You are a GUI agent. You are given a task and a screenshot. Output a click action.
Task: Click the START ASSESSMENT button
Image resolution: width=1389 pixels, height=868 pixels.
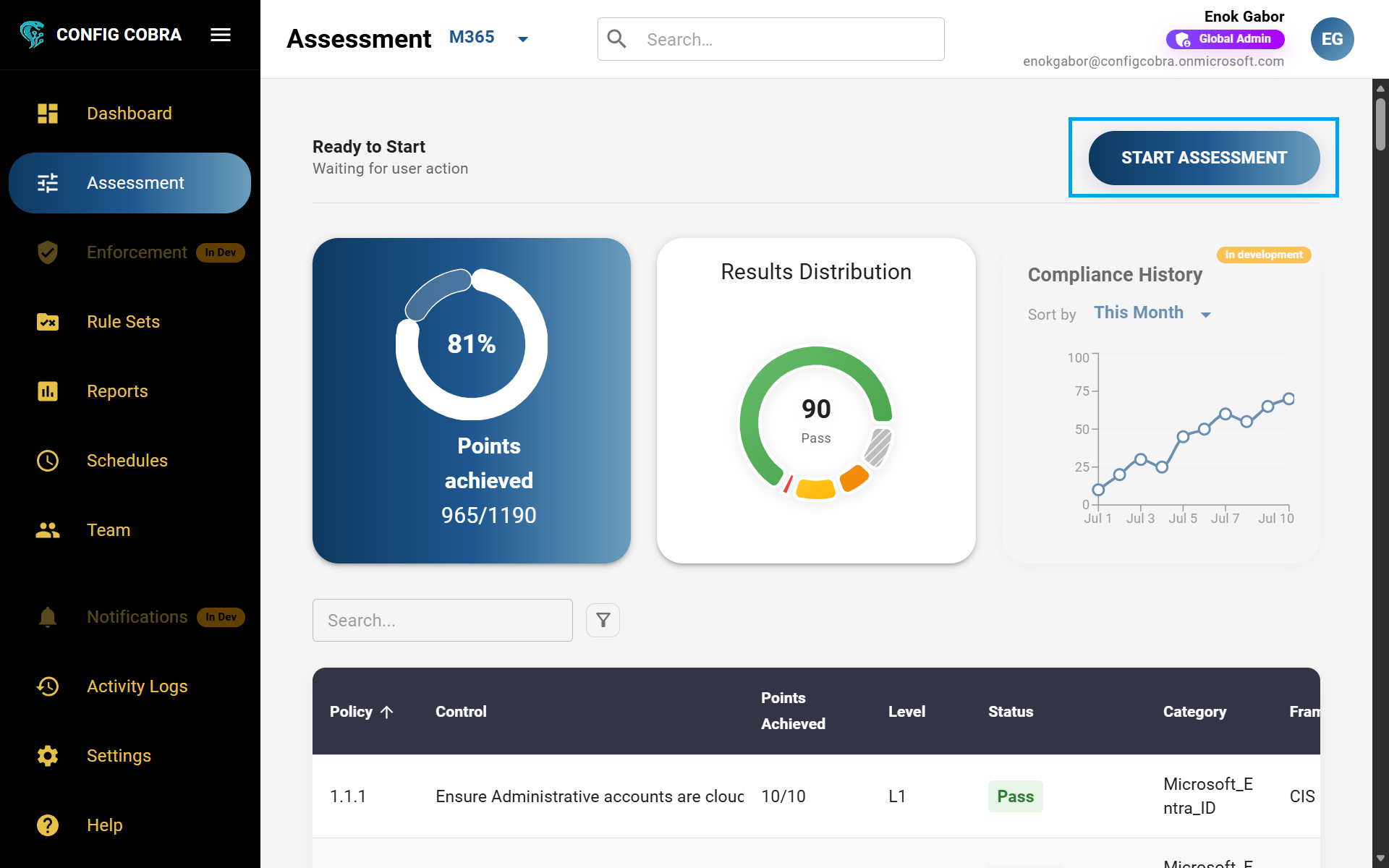1203,158
